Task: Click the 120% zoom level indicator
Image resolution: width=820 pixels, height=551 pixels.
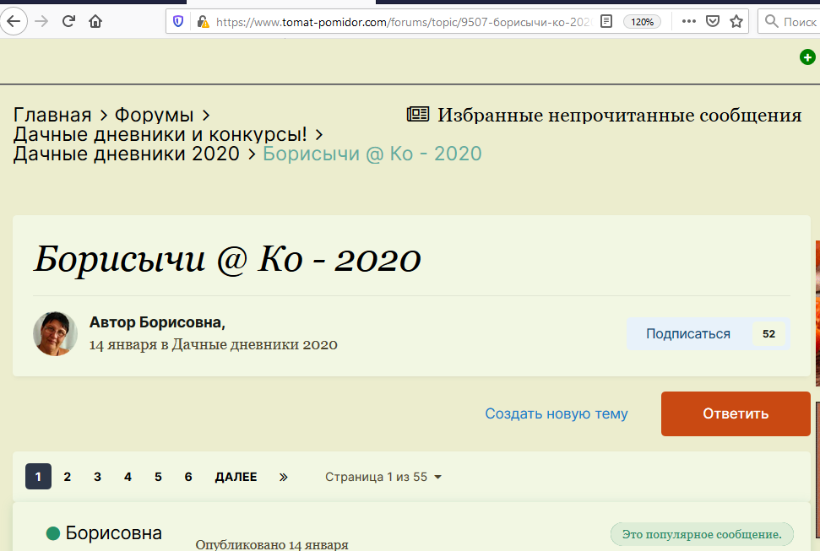Action: (x=641, y=21)
